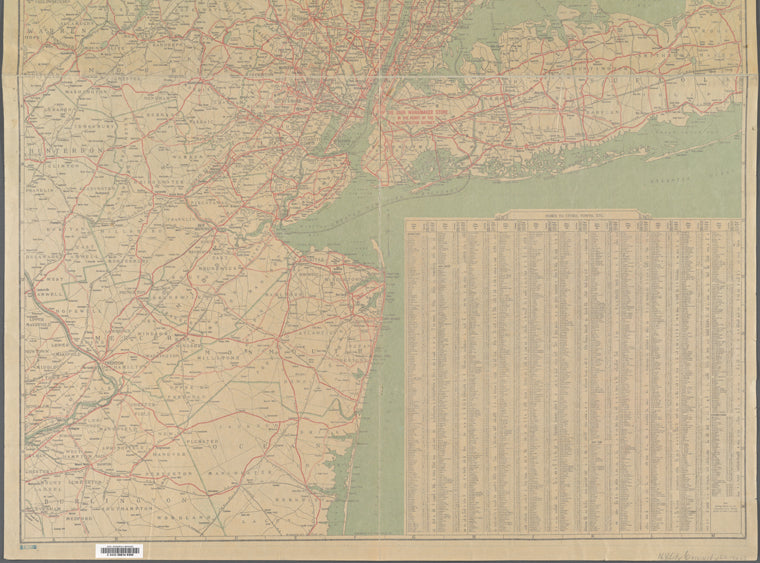Click the SOUTHAMPTON township label
This screenshot has height=563, width=760.
point(128,509)
